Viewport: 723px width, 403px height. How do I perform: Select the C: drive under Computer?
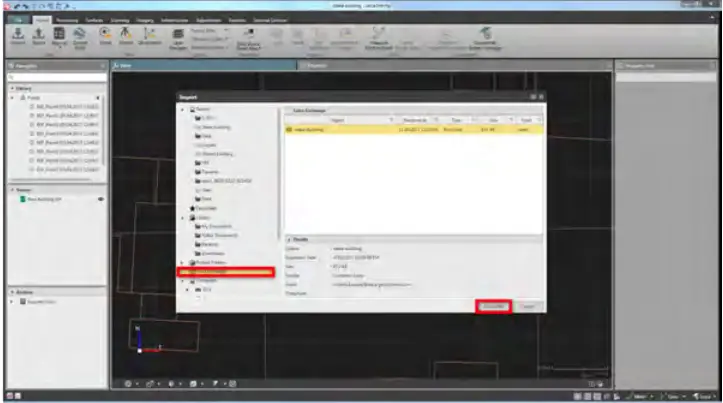tap(203, 290)
